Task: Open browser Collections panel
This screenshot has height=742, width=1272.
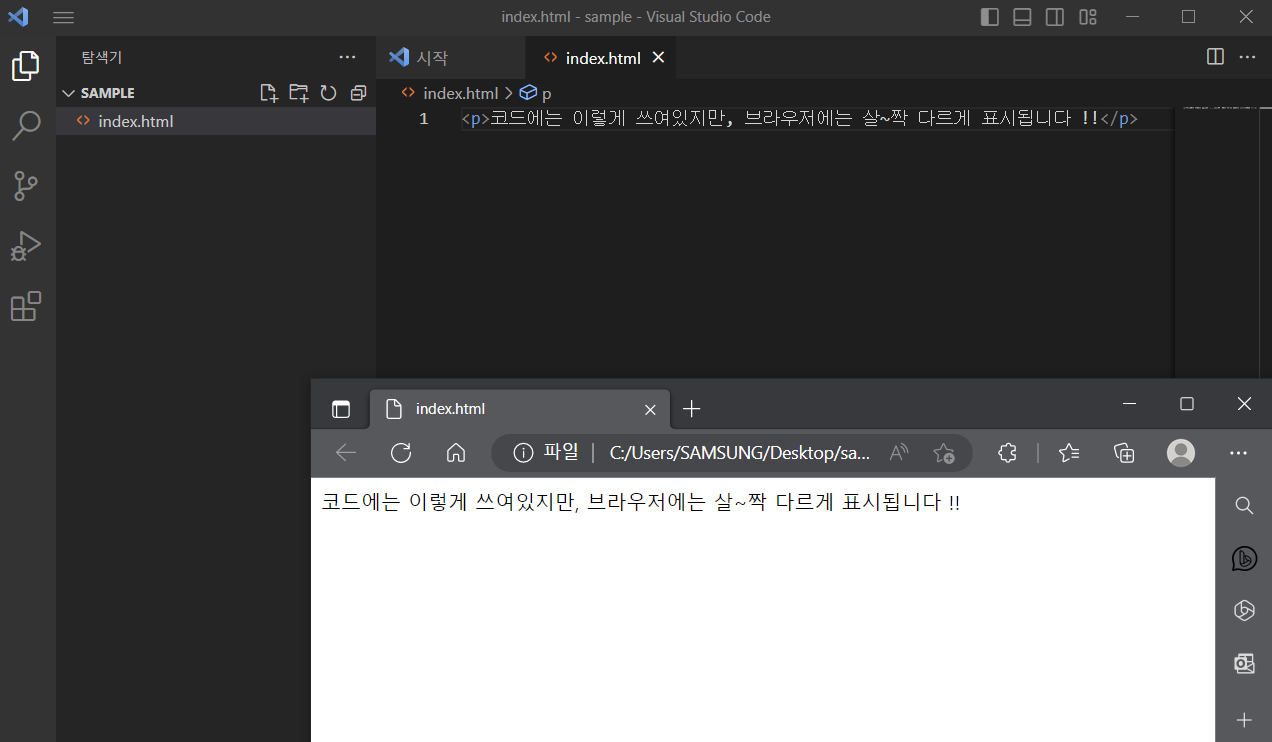Action: tap(1124, 453)
